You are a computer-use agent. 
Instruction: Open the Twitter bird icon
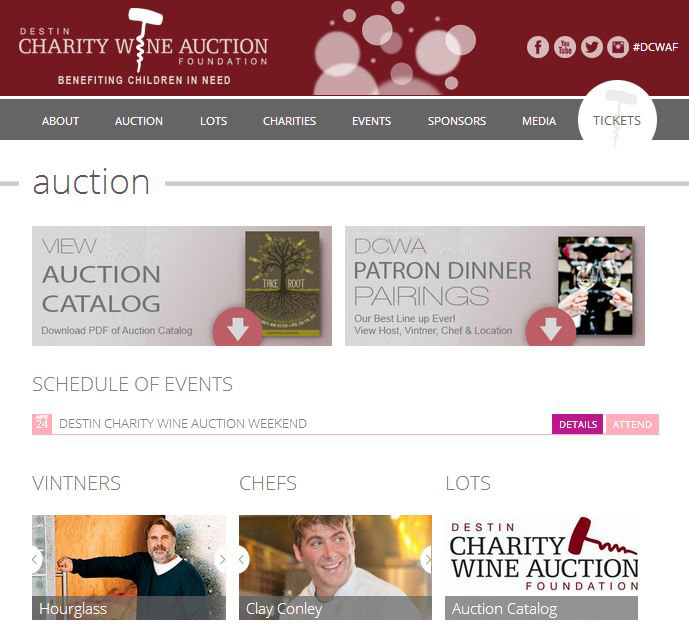pyautogui.click(x=591, y=47)
